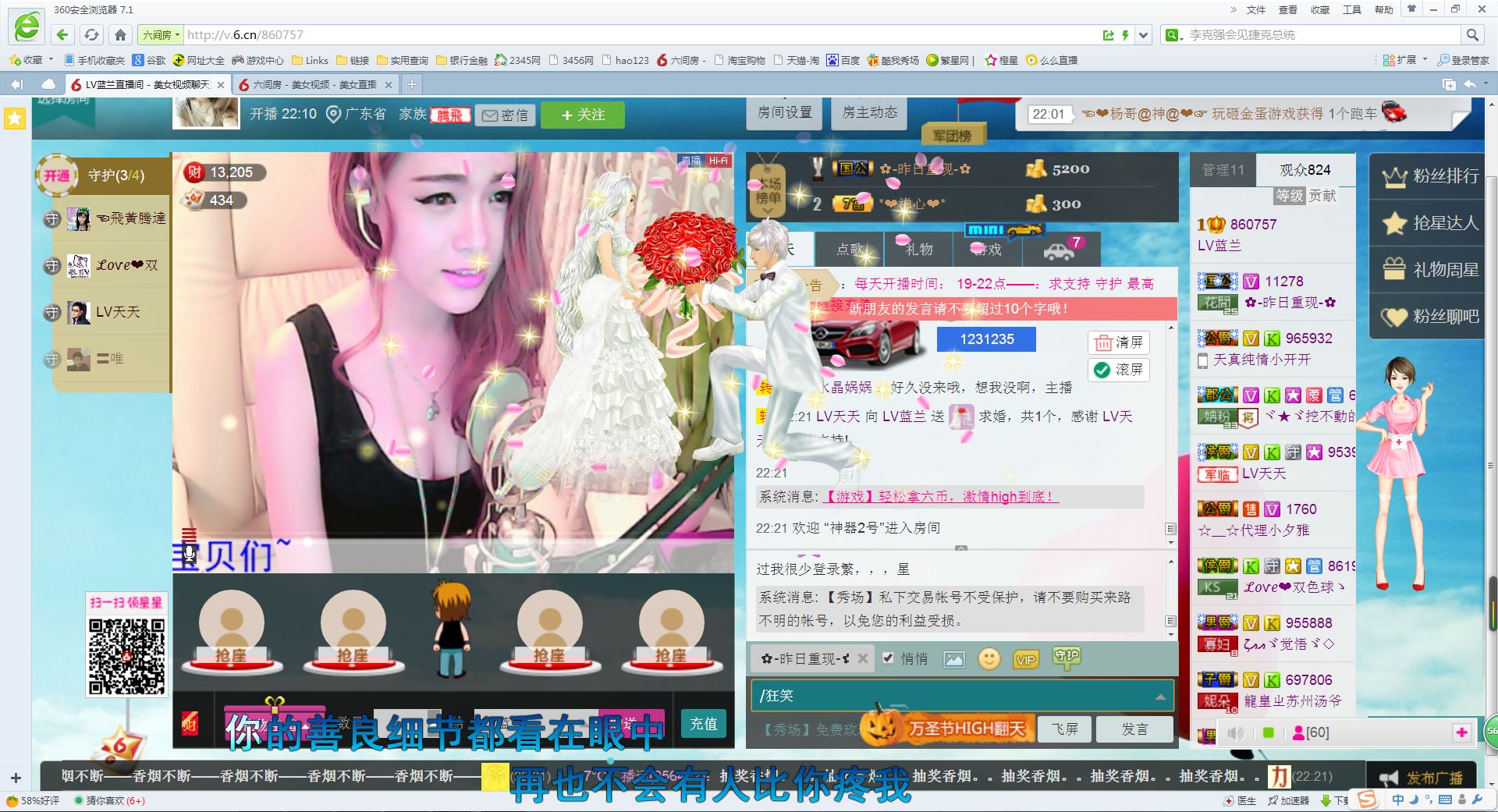Click the microphone icon on the video

pyautogui.click(x=189, y=555)
